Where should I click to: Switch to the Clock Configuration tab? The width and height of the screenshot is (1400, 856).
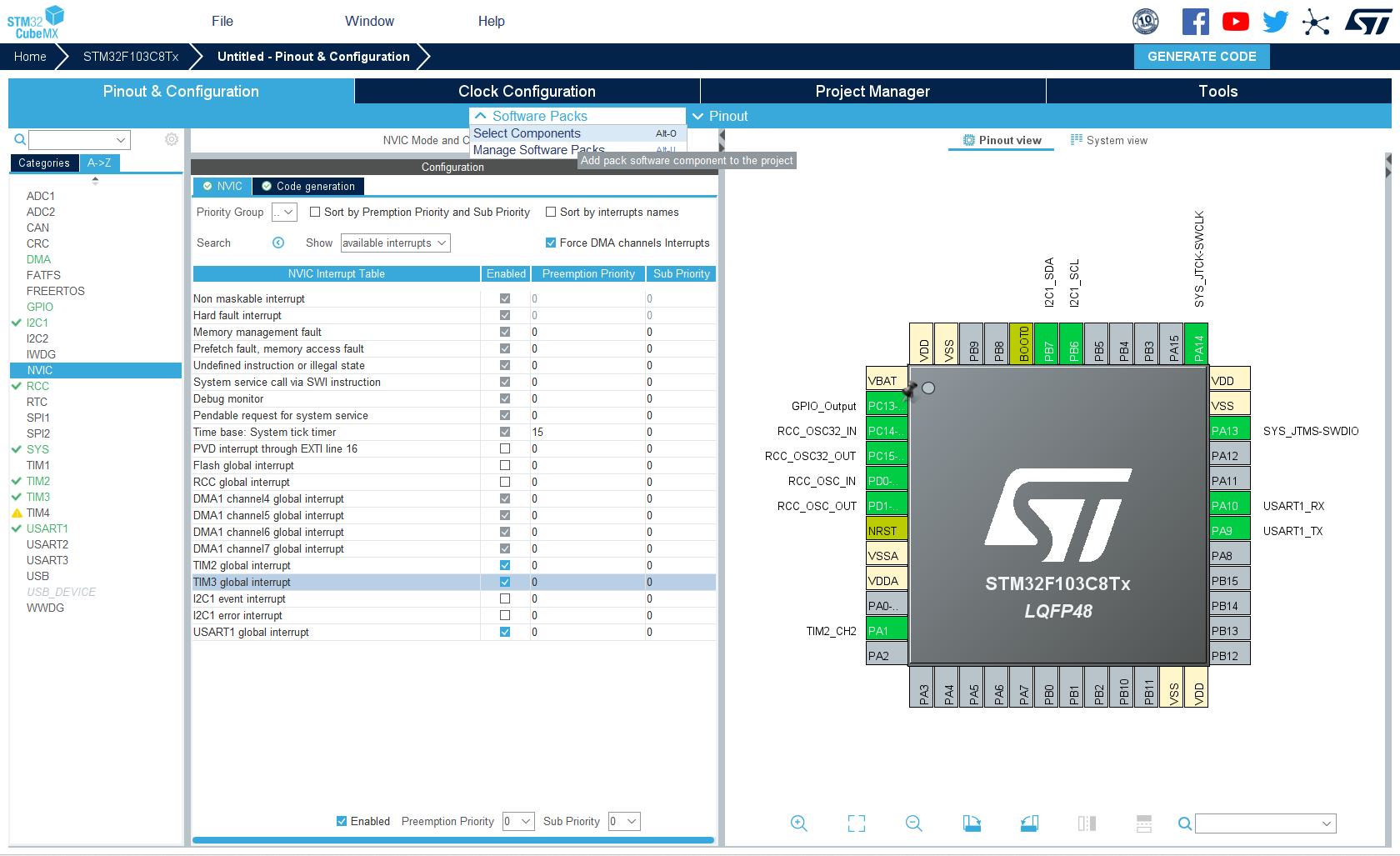point(527,92)
